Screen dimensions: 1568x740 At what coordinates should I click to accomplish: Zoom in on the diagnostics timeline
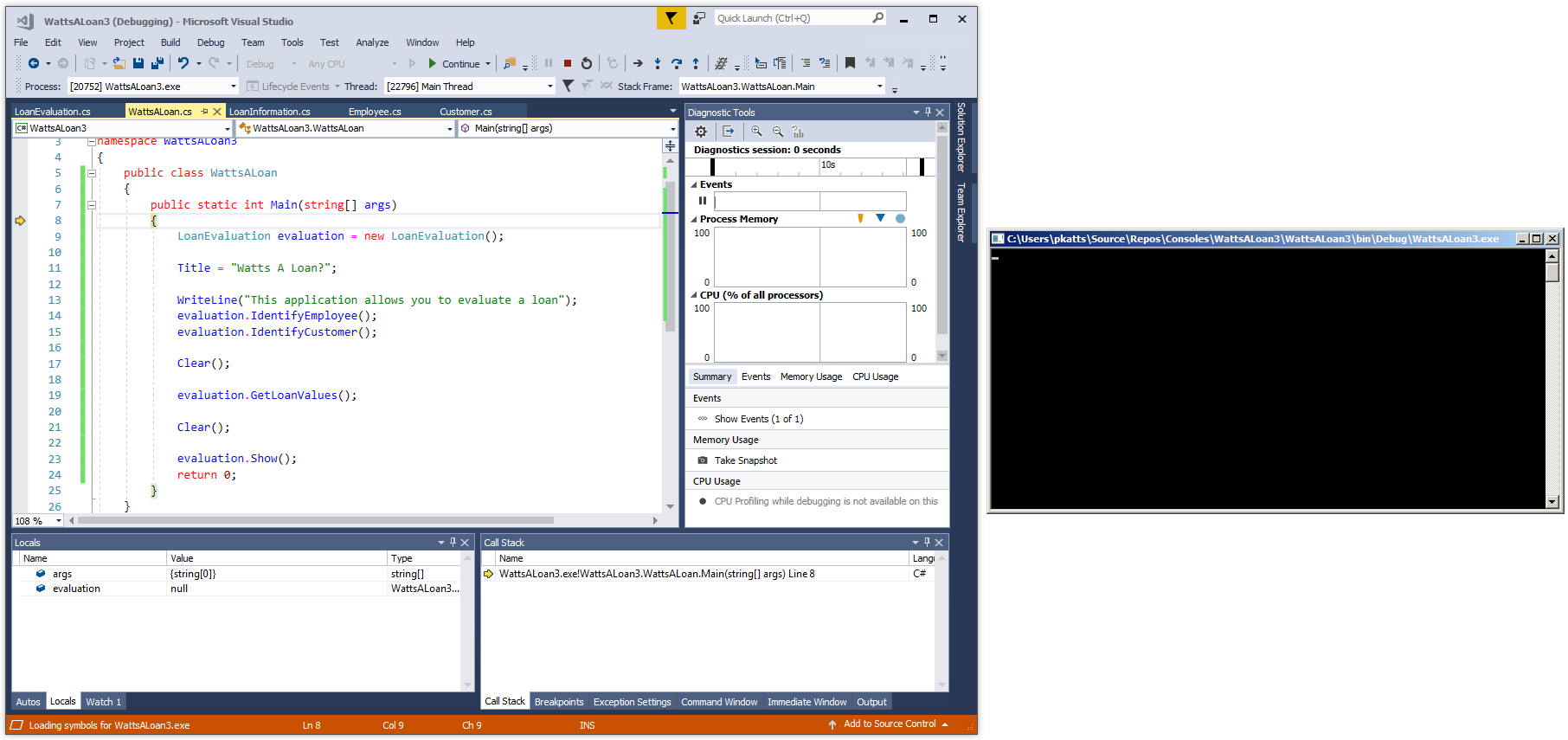pyautogui.click(x=756, y=132)
